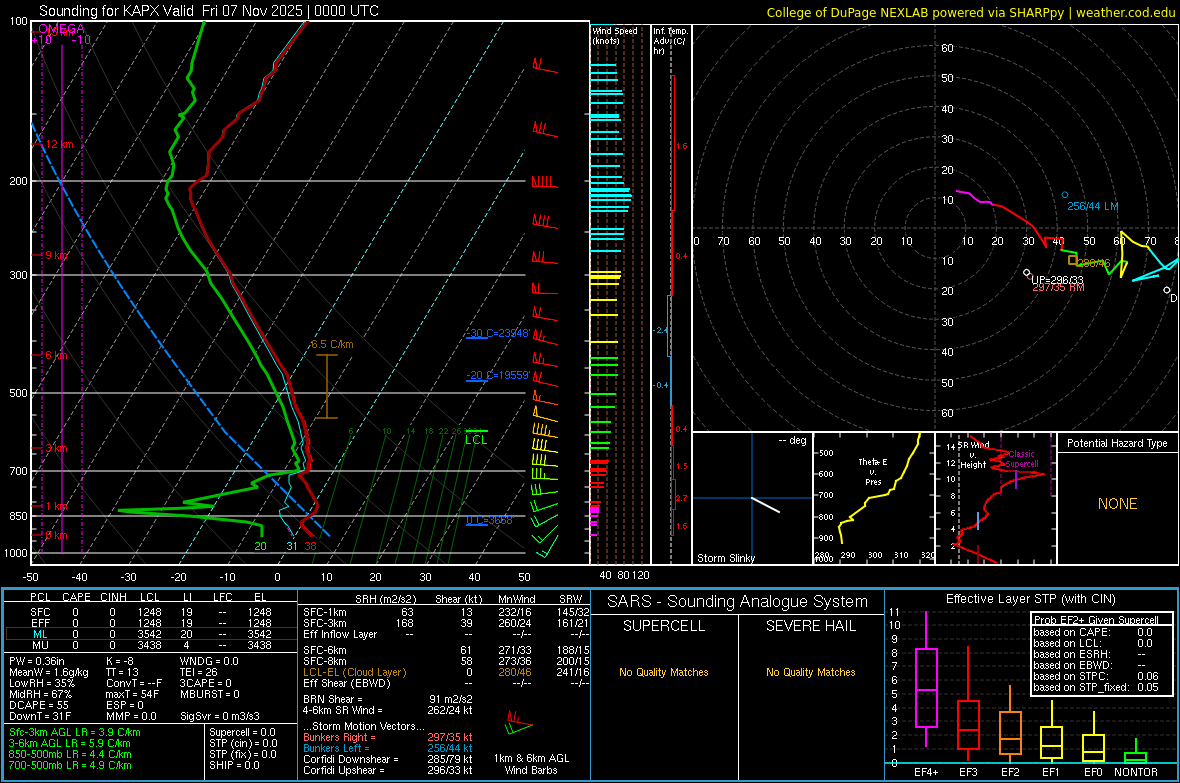Click the 256/44 LM hodograph label
This screenshot has width=1180, height=783.
(x=1093, y=206)
